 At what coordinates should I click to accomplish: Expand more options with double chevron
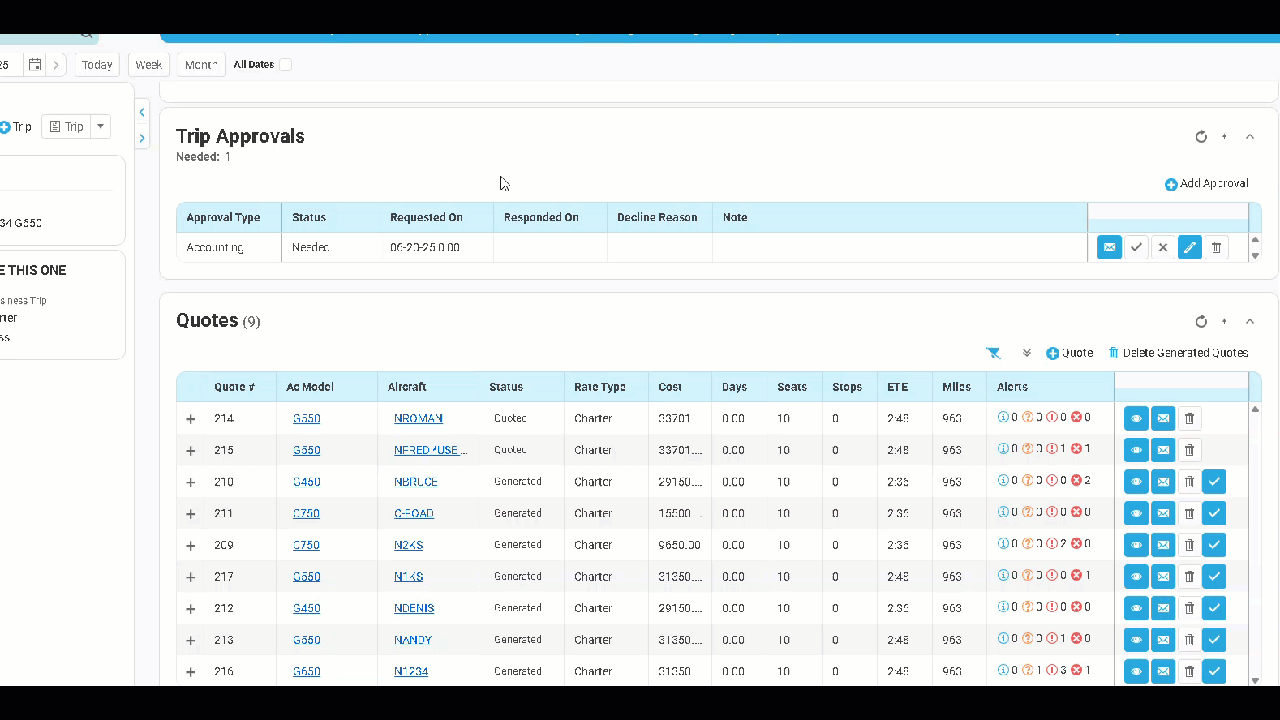(1026, 353)
